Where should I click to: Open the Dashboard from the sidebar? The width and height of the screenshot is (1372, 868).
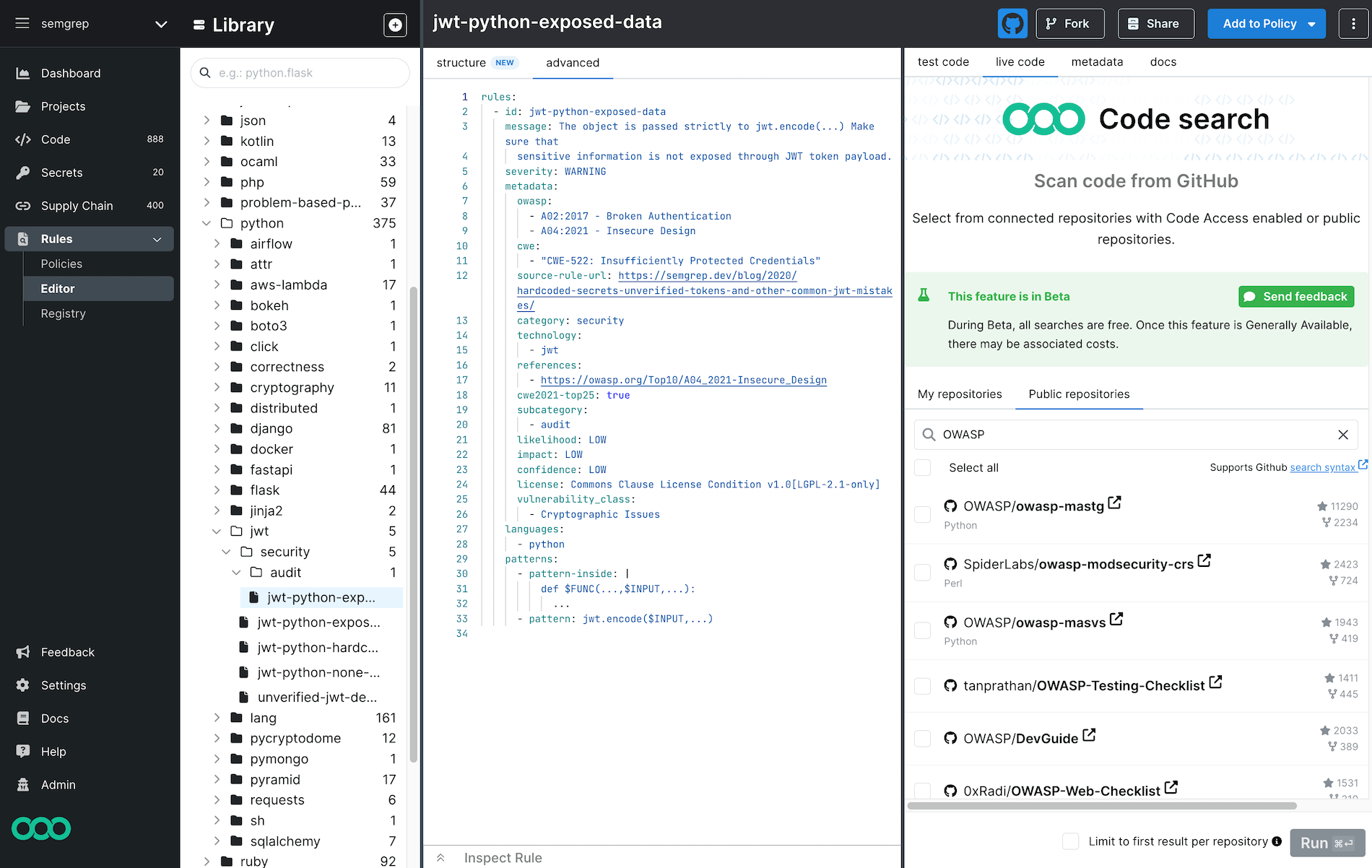(70, 73)
